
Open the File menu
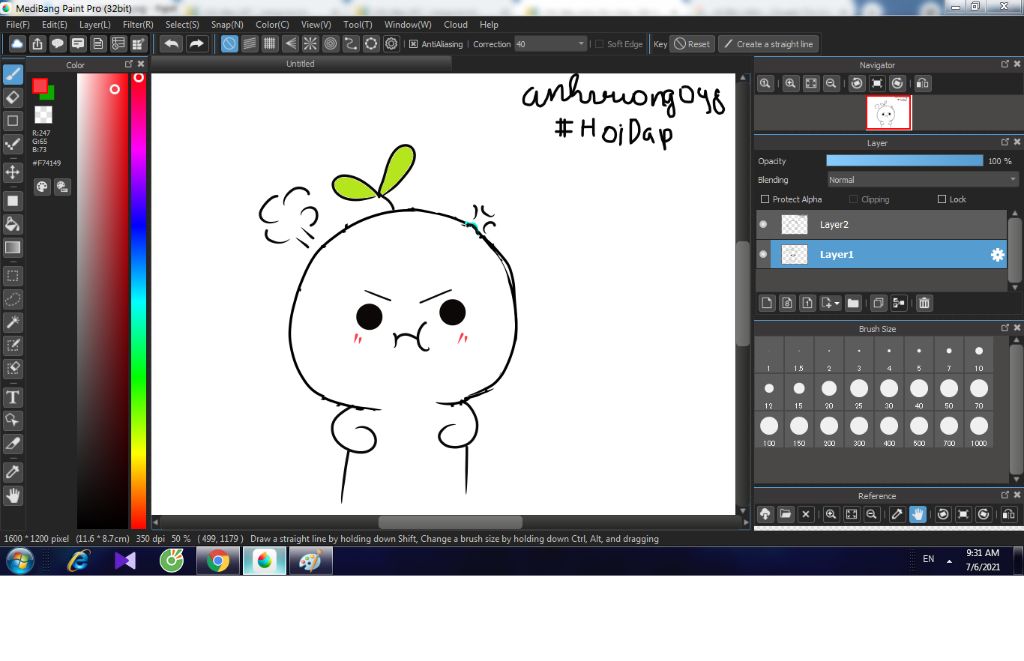[18, 24]
